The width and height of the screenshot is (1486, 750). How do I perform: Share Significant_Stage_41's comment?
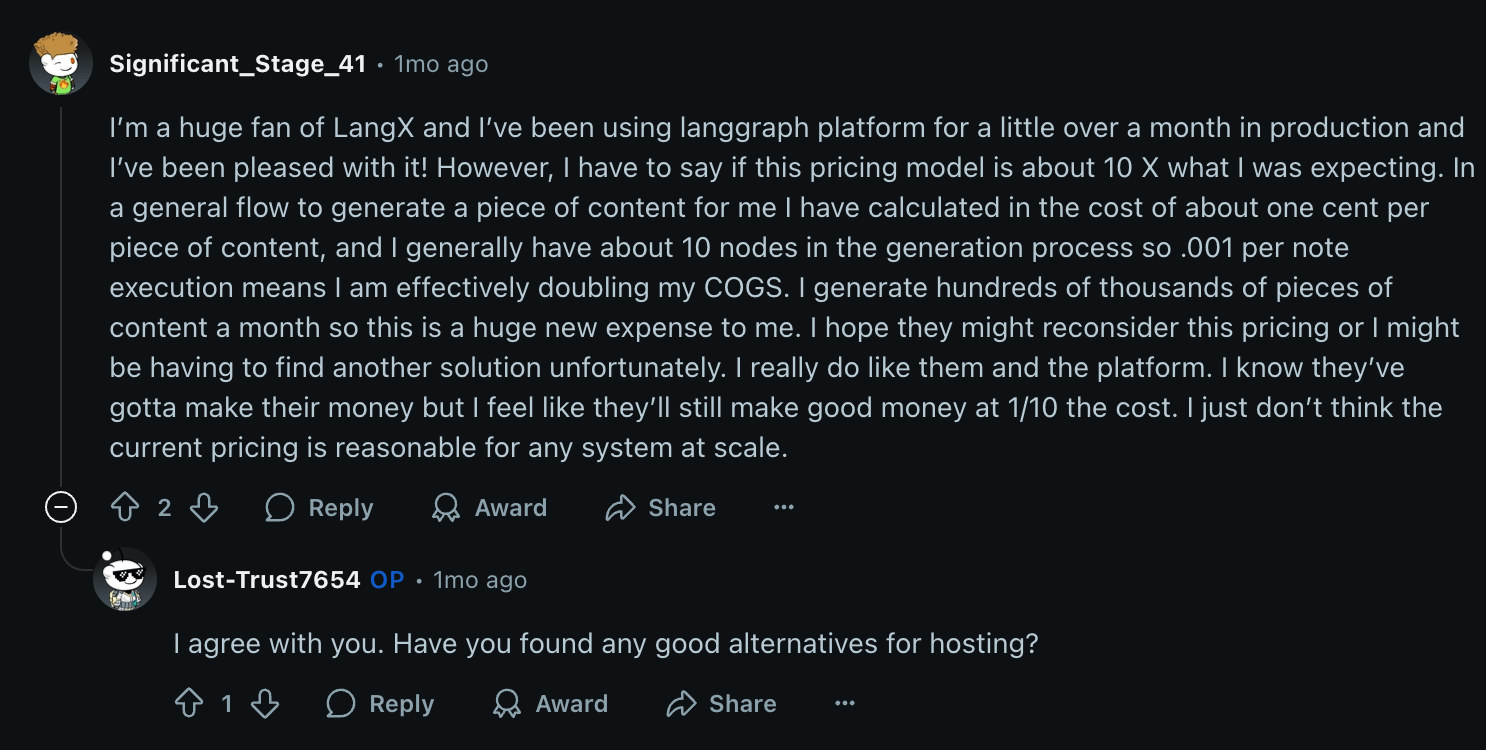pyautogui.click(x=661, y=508)
